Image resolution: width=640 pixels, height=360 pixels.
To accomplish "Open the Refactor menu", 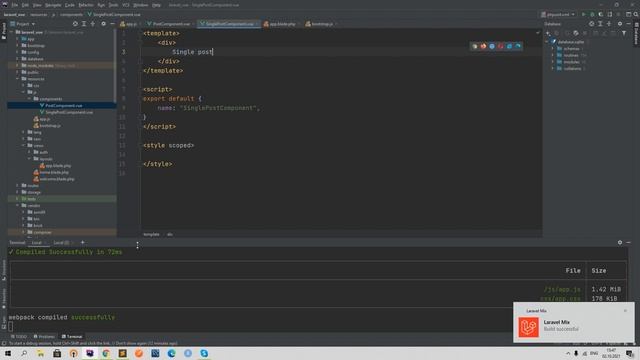I will (x=86, y=5).
